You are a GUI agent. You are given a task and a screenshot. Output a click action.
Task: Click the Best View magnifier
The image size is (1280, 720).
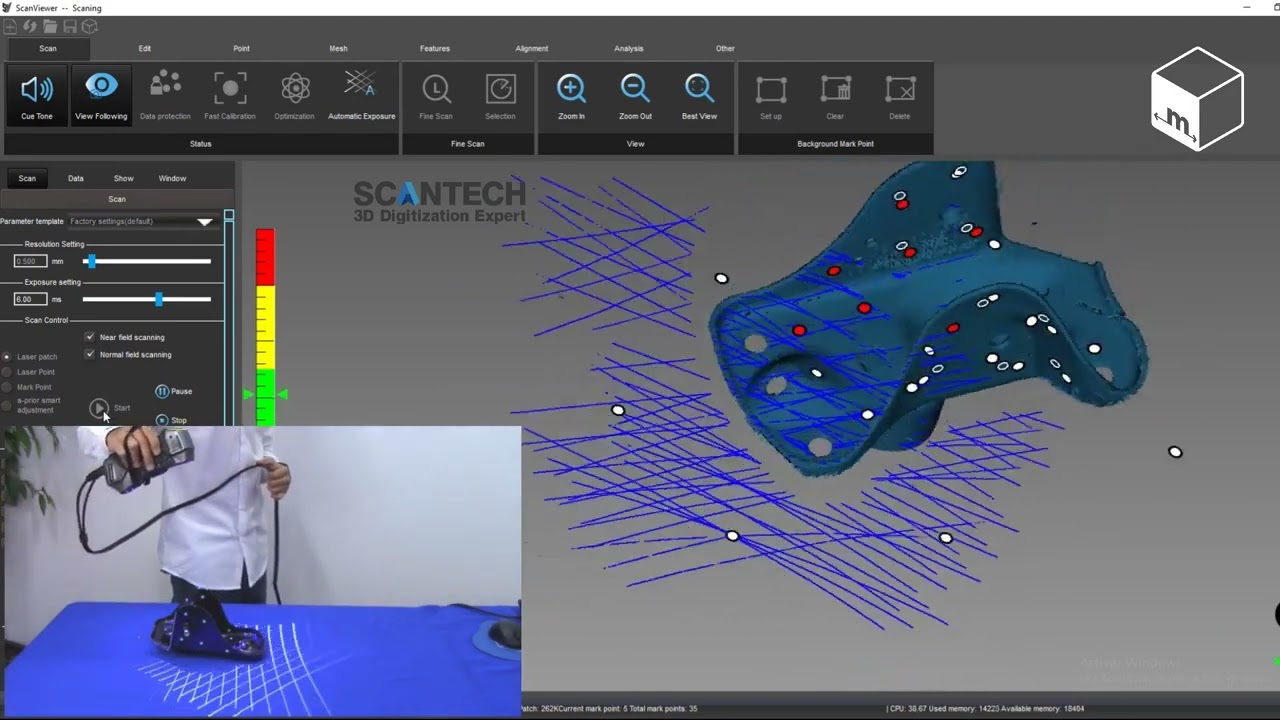click(699, 96)
